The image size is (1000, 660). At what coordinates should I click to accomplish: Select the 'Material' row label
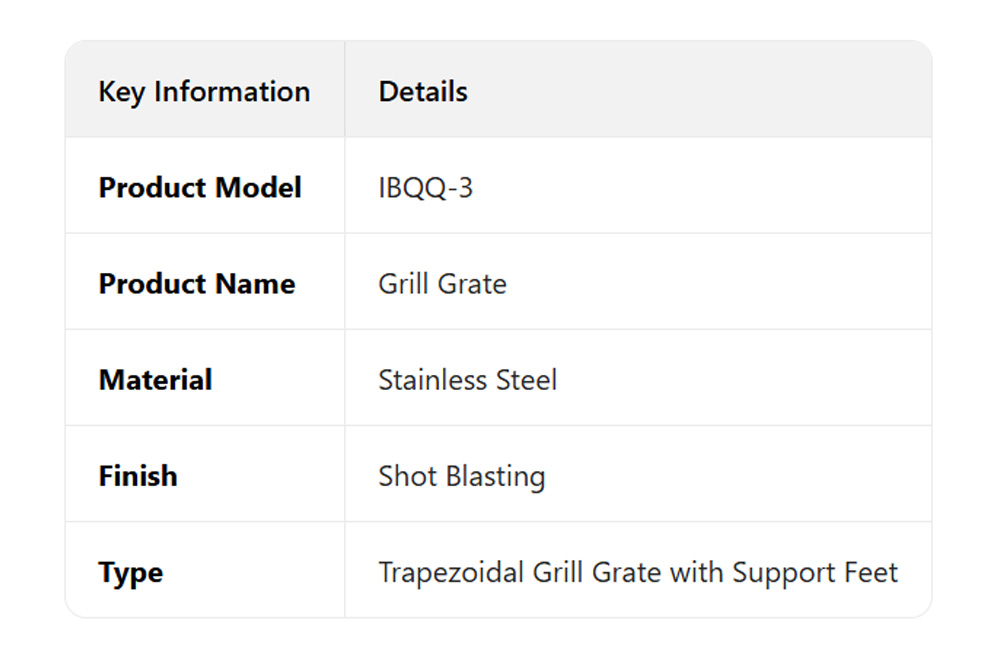click(155, 379)
